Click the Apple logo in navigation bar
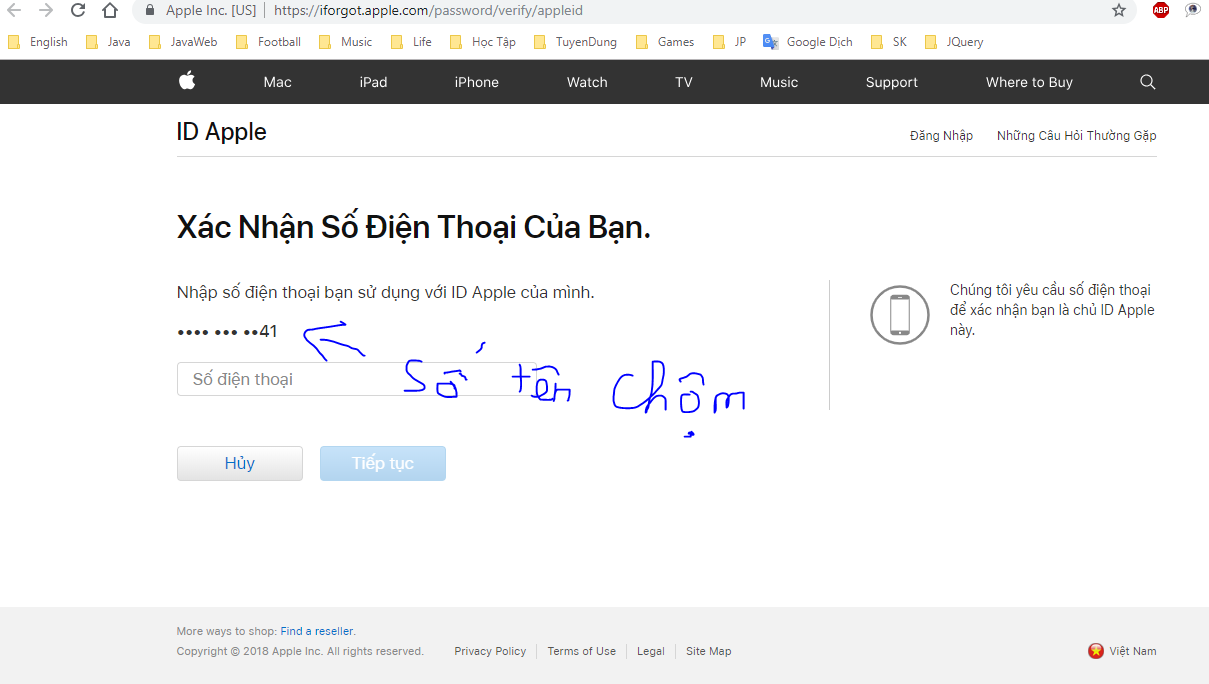The height and width of the screenshot is (684, 1209). click(187, 81)
